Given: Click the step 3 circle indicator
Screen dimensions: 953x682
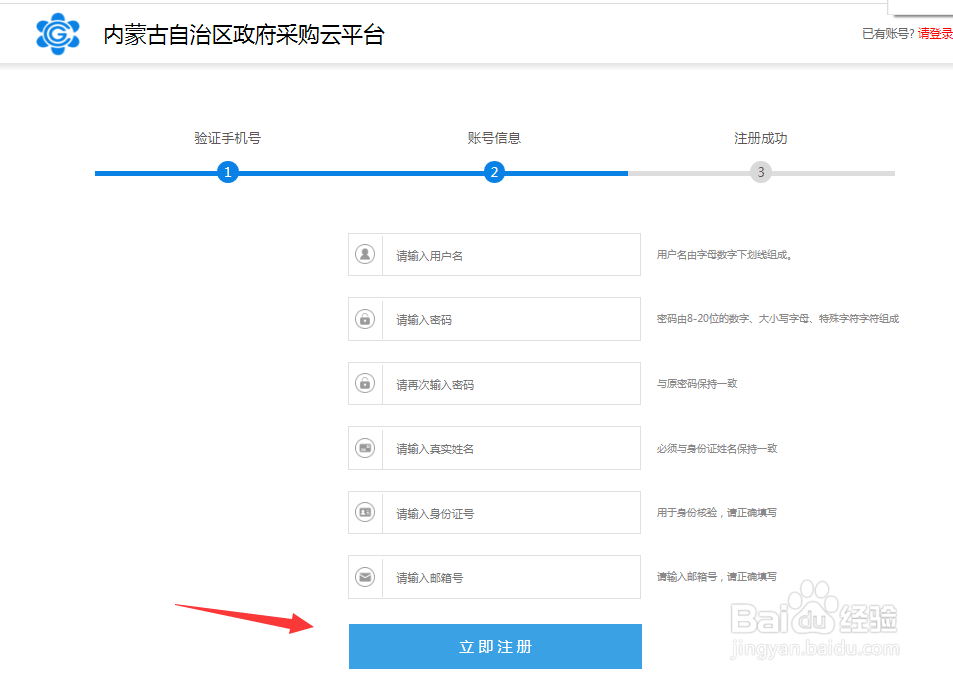Looking at the screenshot, I should (761, 172).
